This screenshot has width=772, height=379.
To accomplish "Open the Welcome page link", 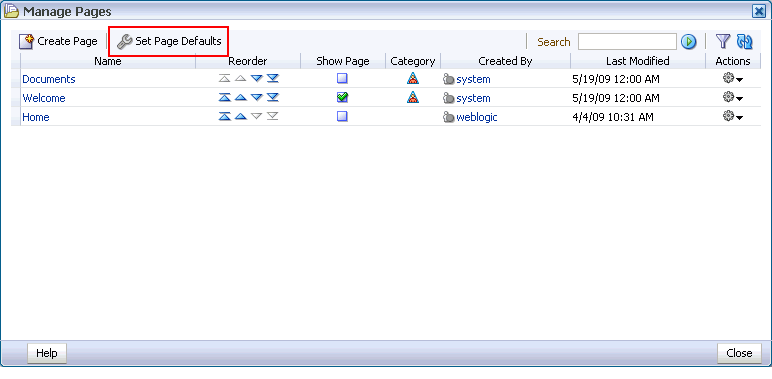I will 44,98.
